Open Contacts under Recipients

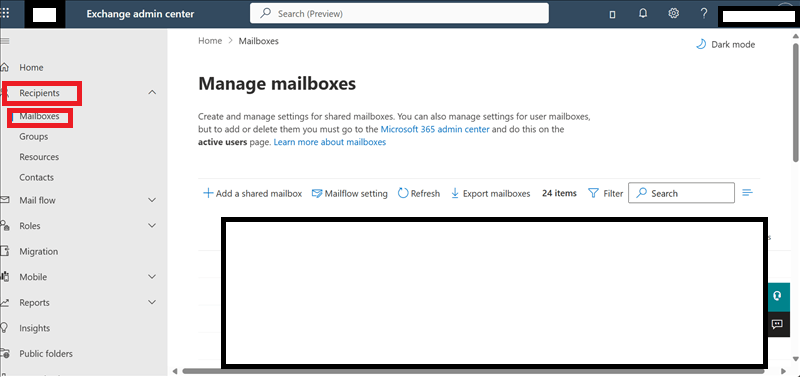[x=36, y=177]
